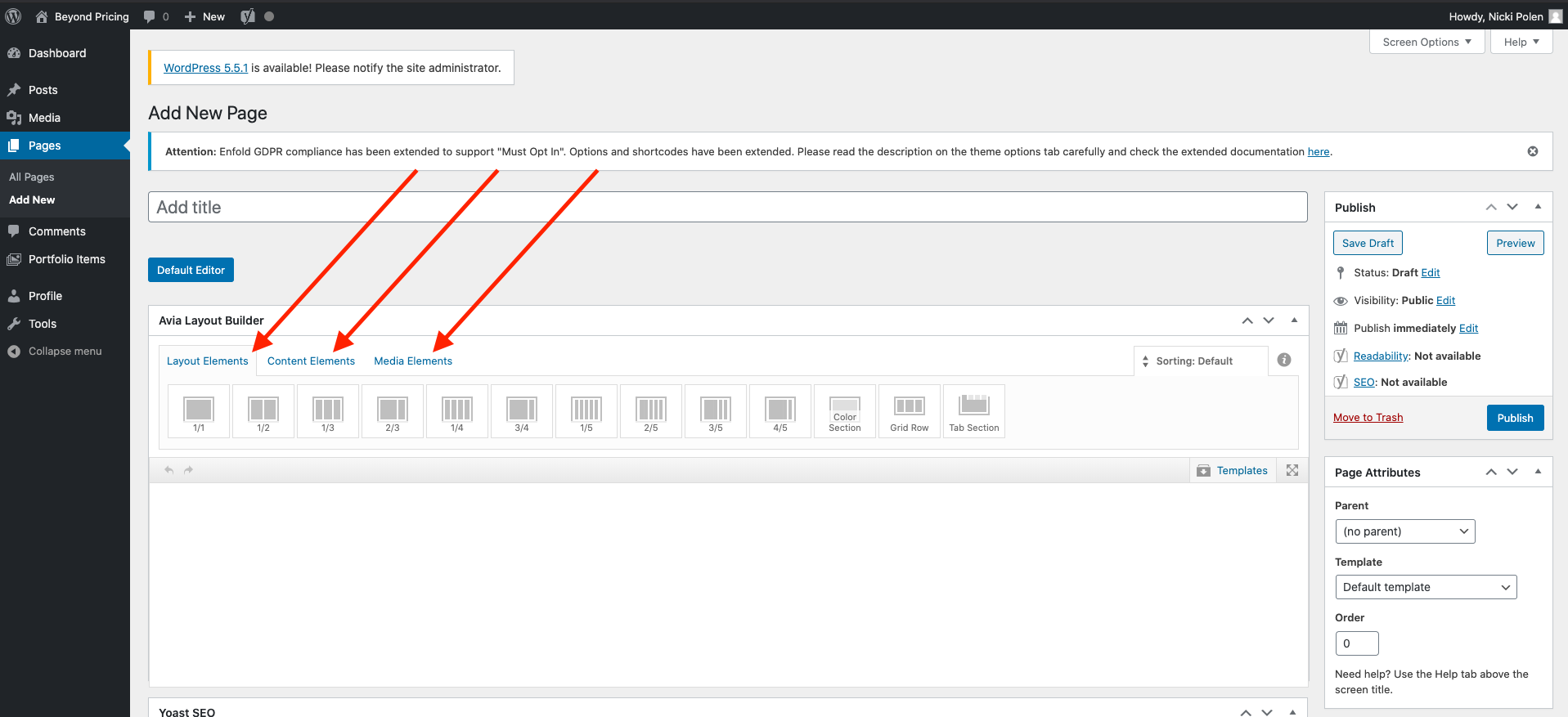Insert the 1/3 column element
This screenshot has height=717, width=1568.
(328, 411)
